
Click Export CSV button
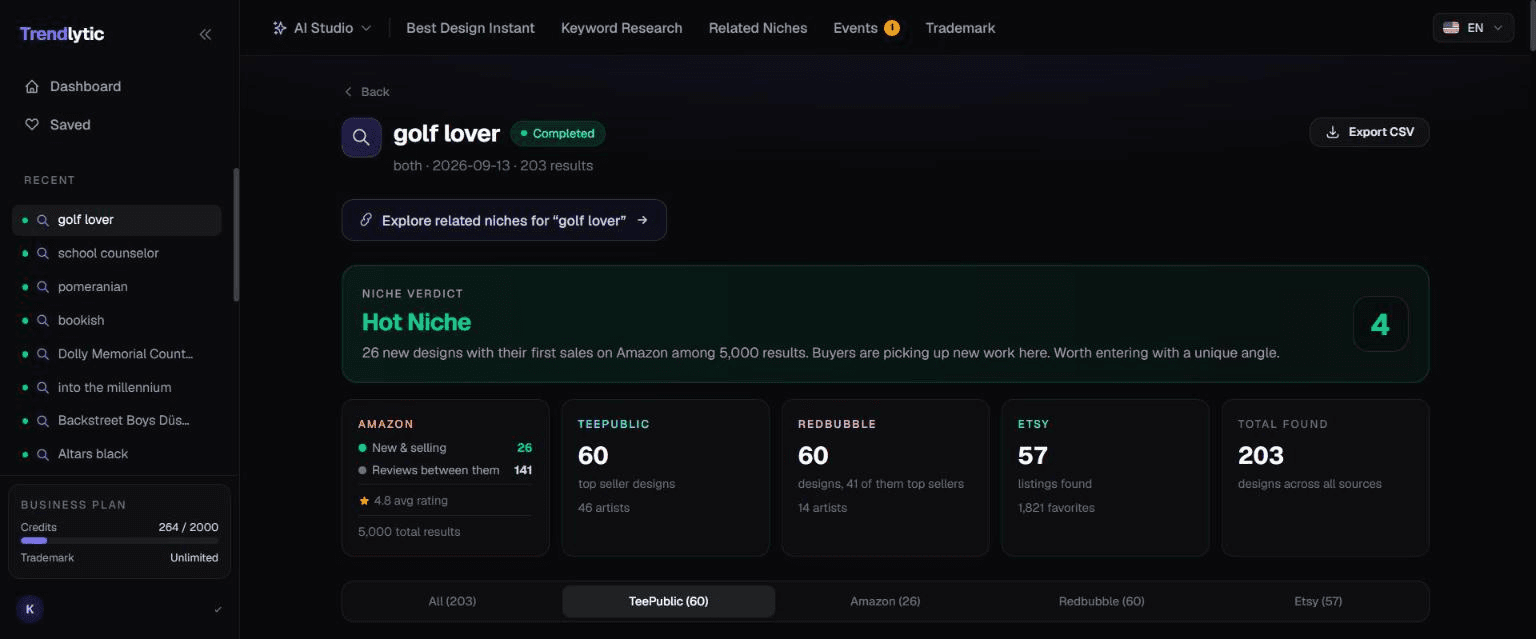(x=1369, y=132)
